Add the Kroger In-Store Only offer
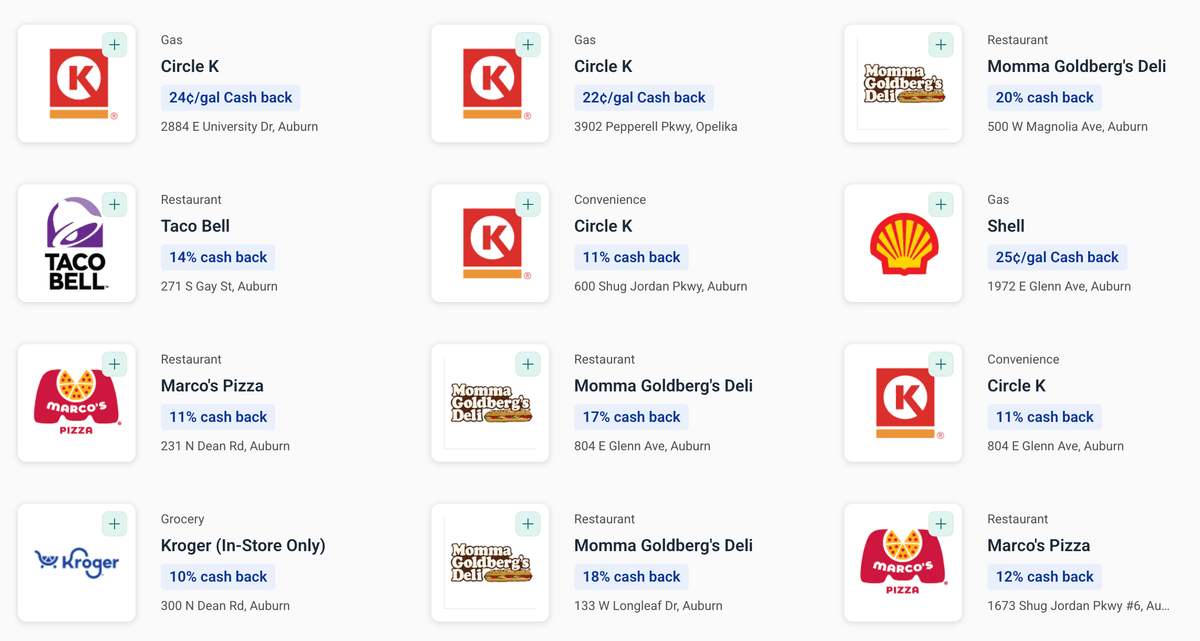Screen dimensions: 1200x641 coord(115,524)
